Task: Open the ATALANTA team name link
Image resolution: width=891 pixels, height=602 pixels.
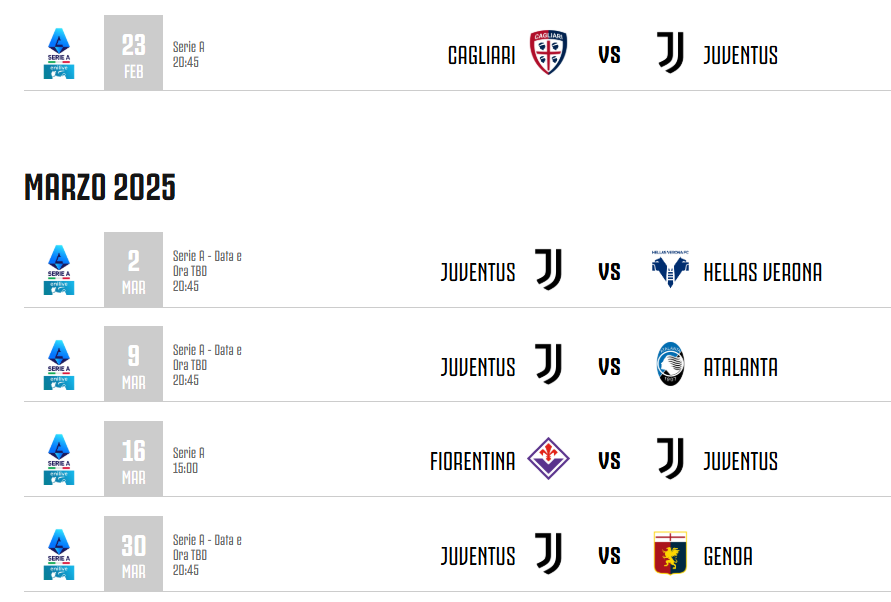Action: click(740, 367)
